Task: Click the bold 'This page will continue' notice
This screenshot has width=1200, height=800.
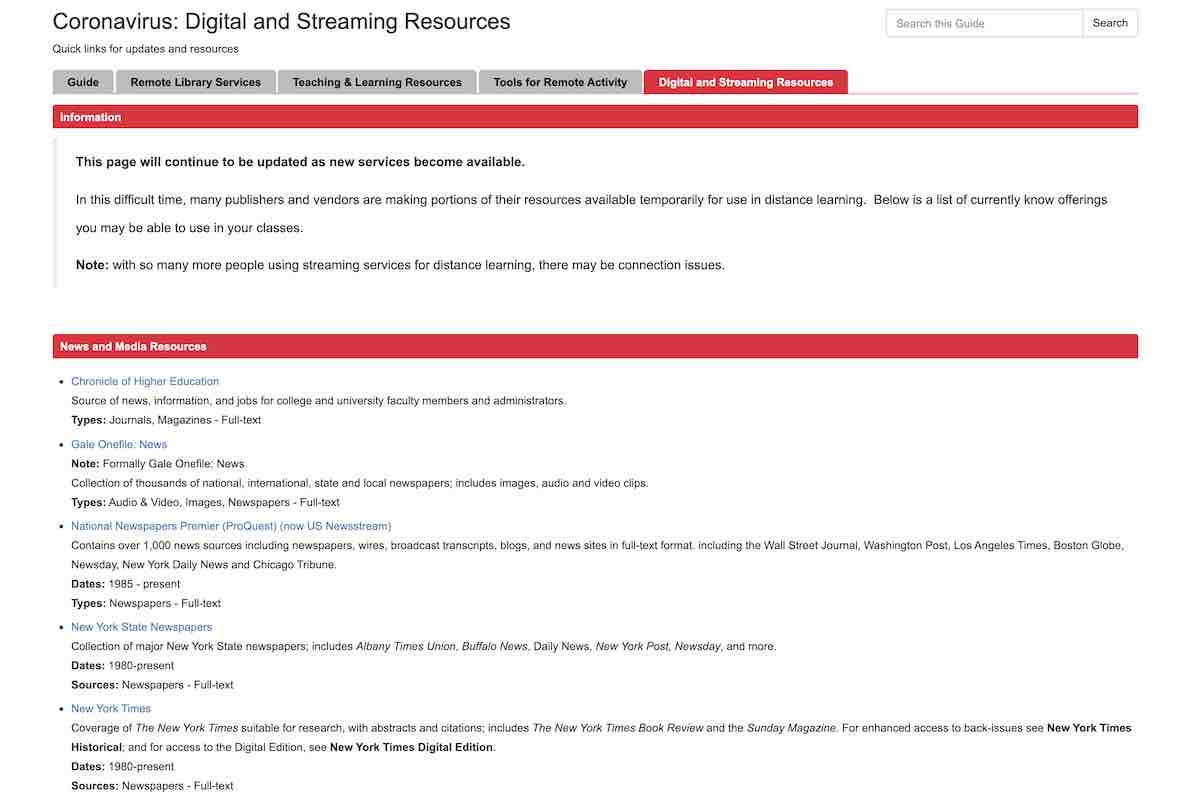Action: 300,162
